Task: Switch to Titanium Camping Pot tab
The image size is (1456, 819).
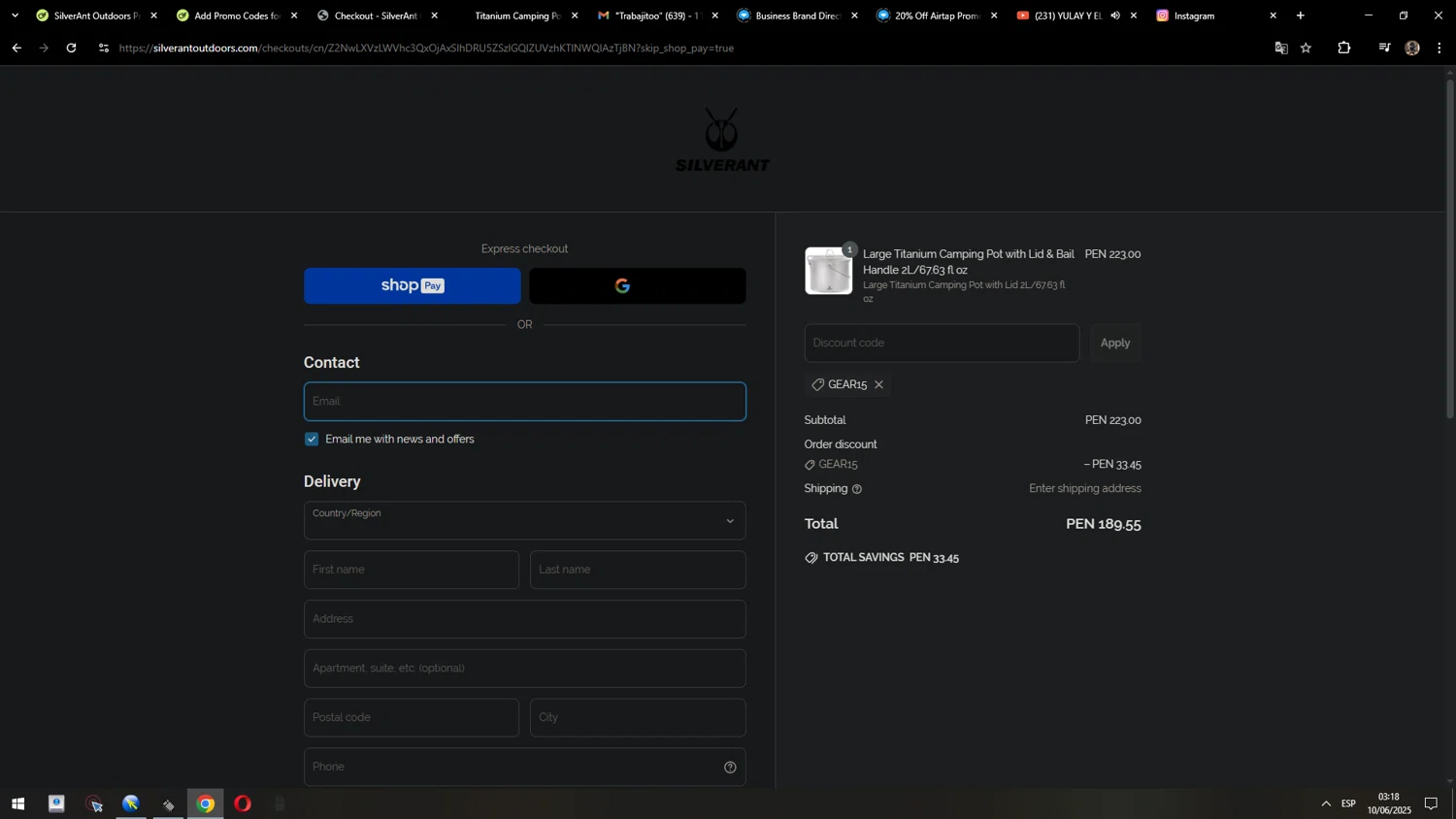Action: pyautogui.click(x=517, y=16)
